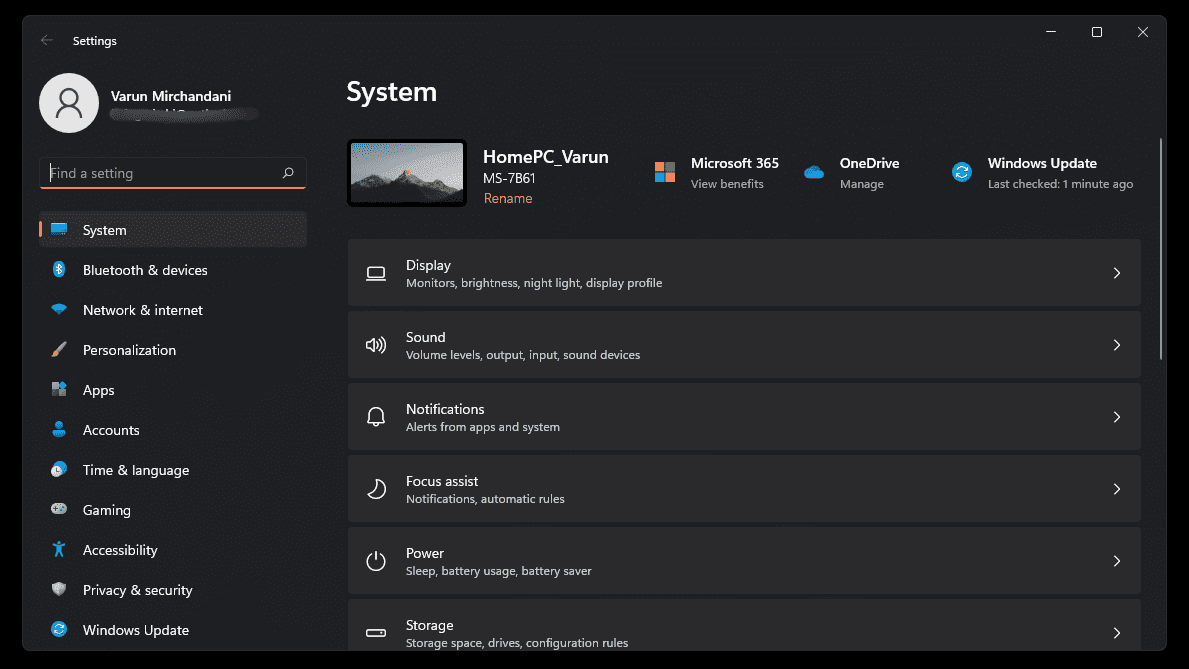Click the Find a setting search box
Screen dimensions: 1189x669
173,173
